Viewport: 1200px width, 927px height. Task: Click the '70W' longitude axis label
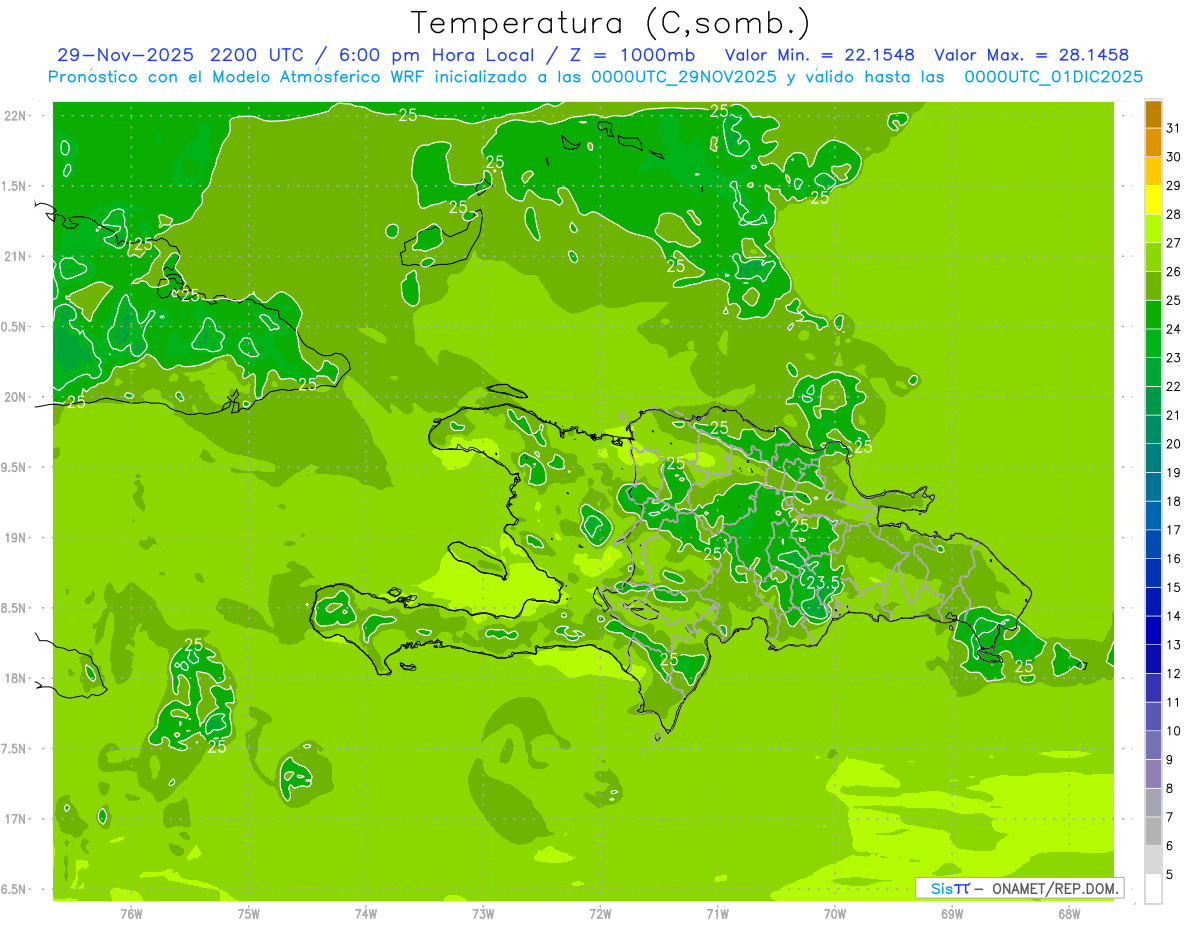coord(835,913)
